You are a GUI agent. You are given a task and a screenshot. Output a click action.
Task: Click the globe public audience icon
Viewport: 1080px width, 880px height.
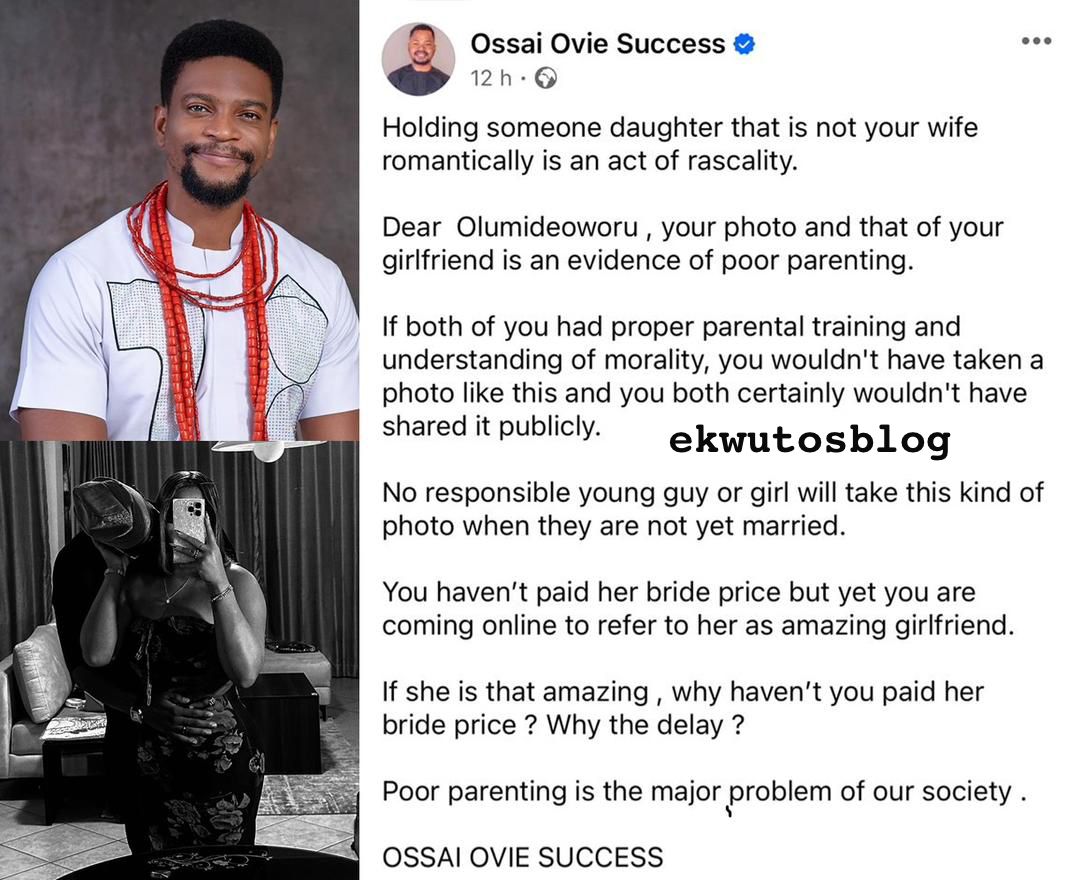[546, 78]
